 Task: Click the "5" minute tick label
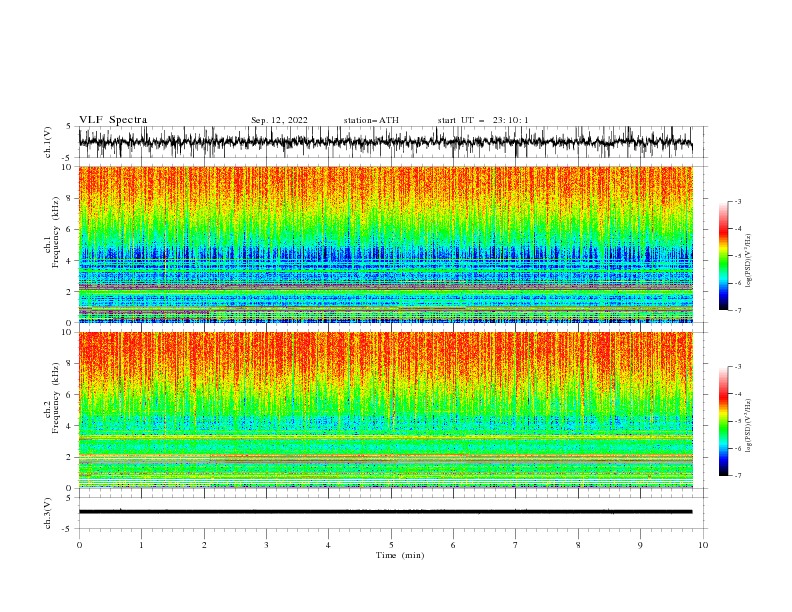click(391, 545)
